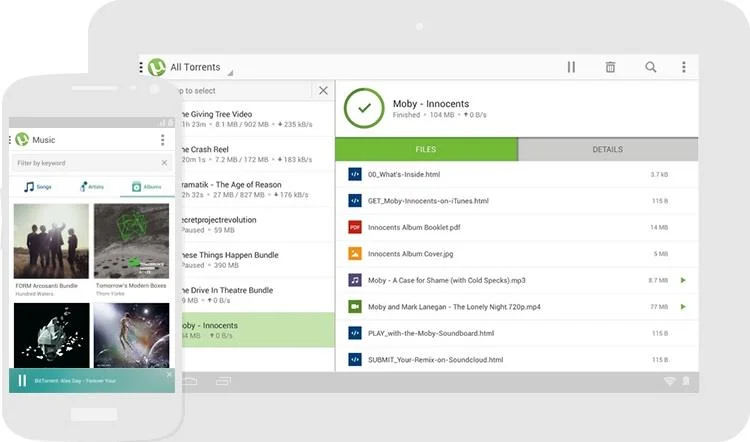Viewport: 750px width, 442px height.
Task: Expand the All Torrents dropdown
Action: click(229, 71)
